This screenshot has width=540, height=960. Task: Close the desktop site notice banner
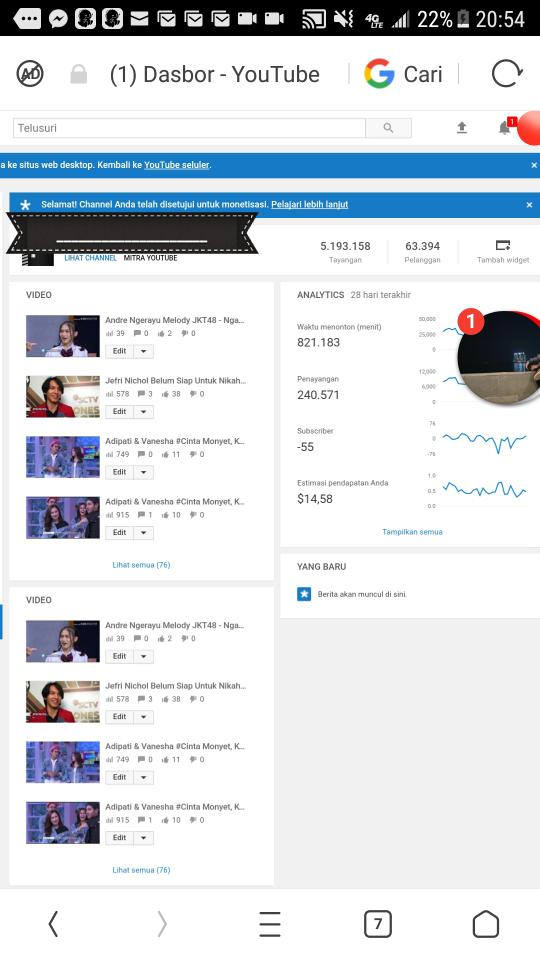[534, 165]
